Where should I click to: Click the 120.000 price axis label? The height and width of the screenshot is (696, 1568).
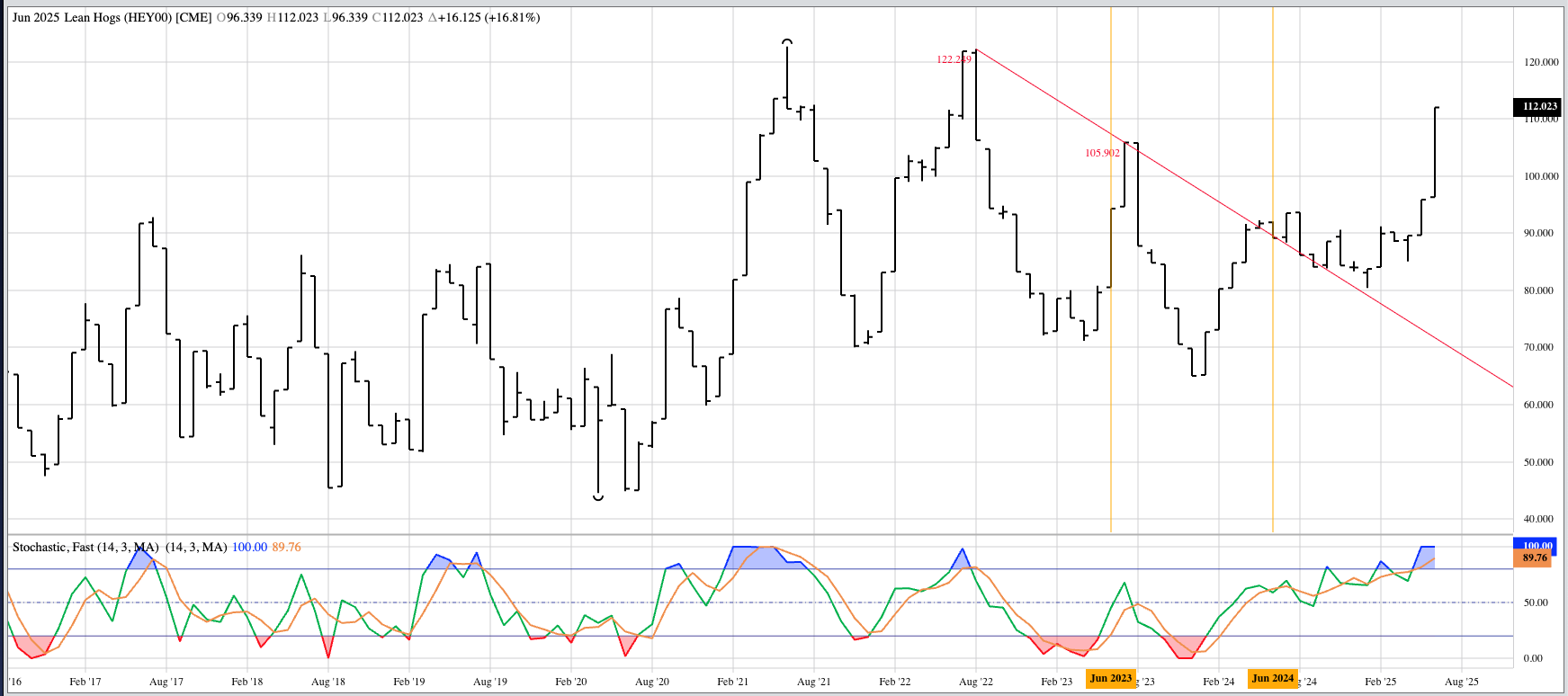pos(1541,62)
